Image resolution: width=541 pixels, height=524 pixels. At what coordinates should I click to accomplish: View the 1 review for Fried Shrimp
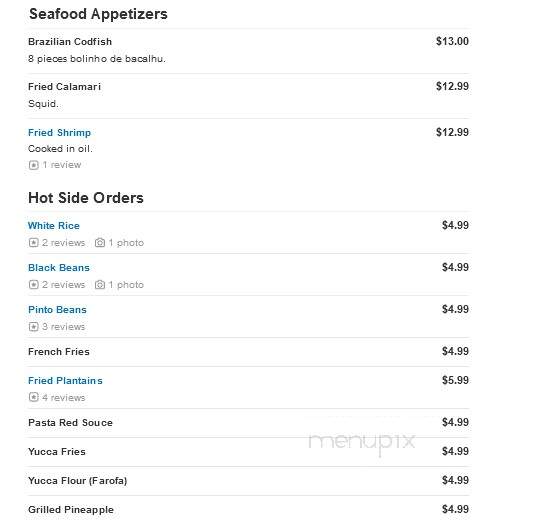point(62,165)
